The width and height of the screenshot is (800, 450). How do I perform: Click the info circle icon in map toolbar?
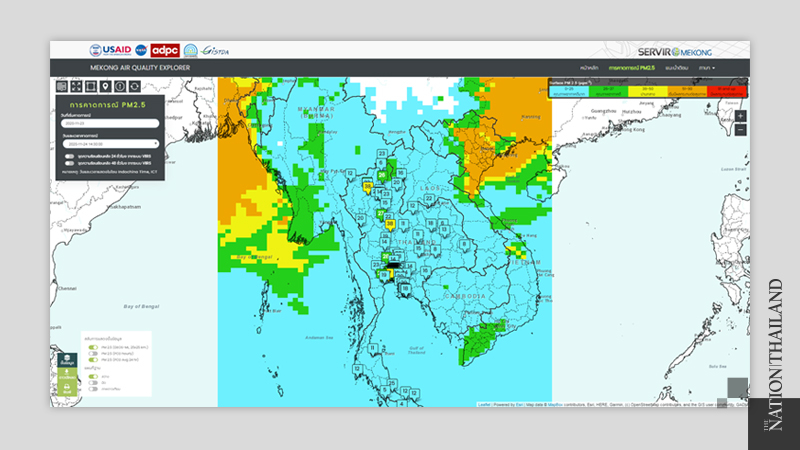pyautogui.click(x=120, y=87)
